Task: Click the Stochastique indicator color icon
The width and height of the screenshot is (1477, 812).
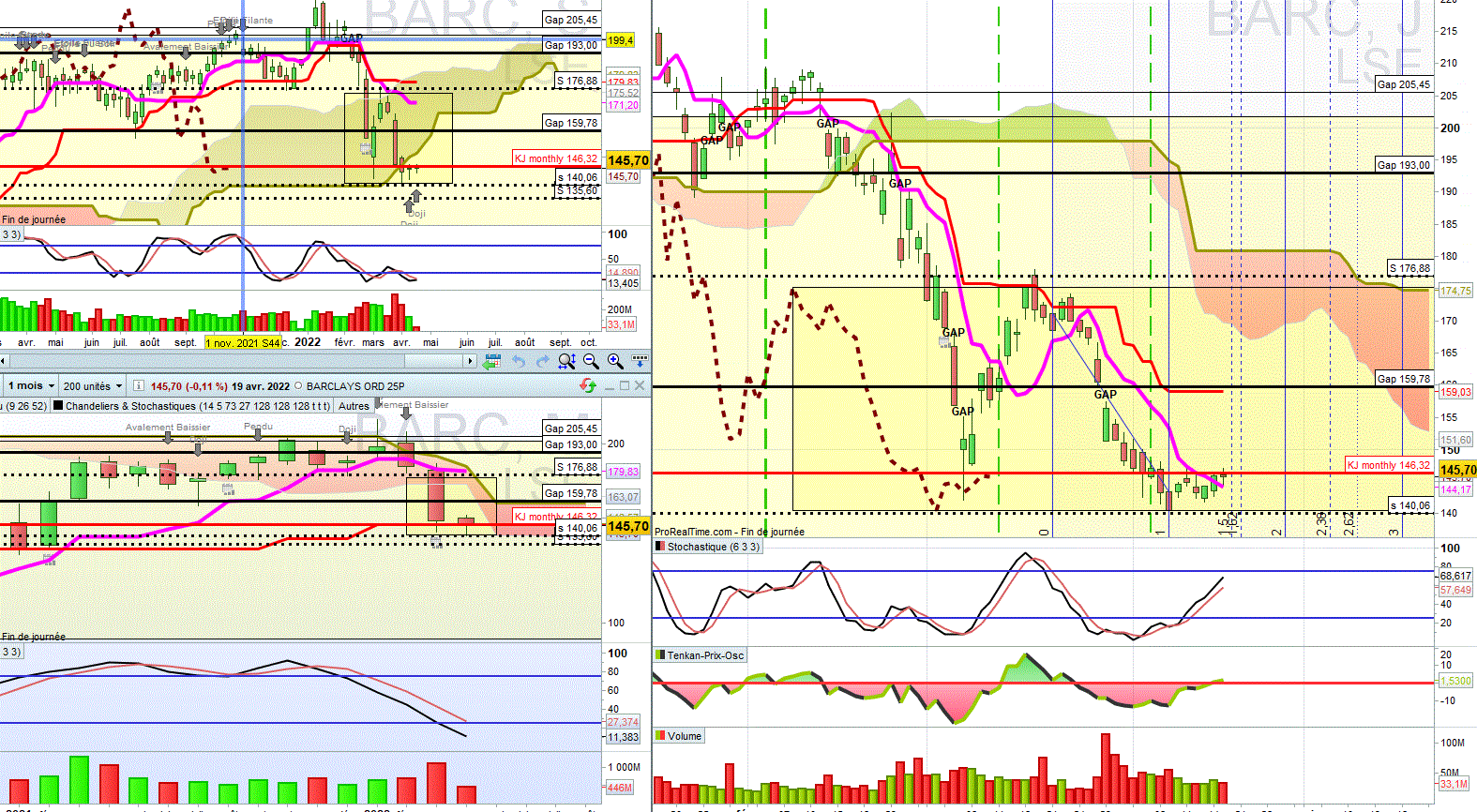Action: 660,547
